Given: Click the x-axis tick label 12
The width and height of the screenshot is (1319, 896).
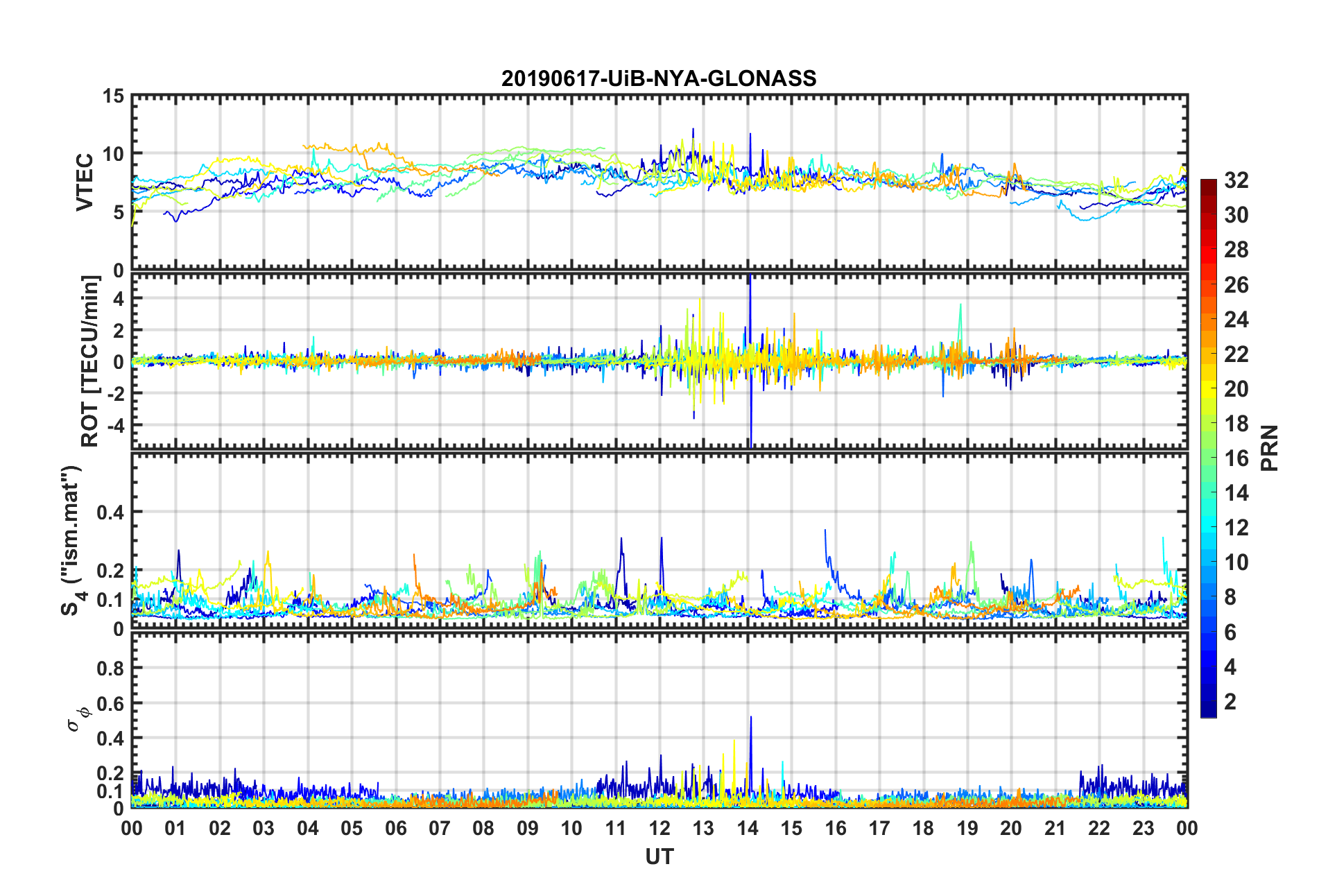Looking at the screenshot, I should (x=659, y=828).
